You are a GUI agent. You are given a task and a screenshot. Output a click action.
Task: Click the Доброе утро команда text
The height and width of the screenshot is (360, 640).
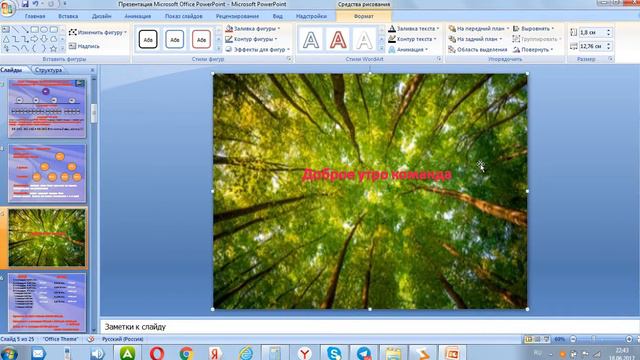[x=377, y=174]
